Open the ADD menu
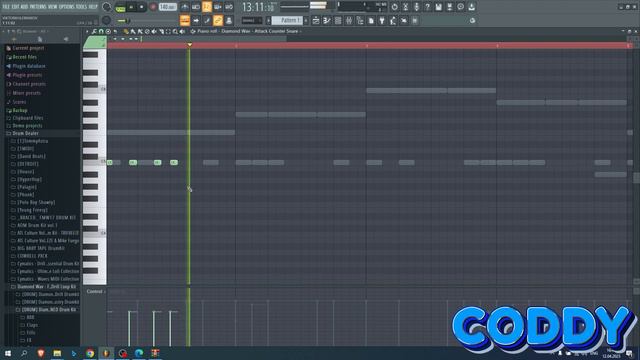Screen dimensions: 640x360 24,7
